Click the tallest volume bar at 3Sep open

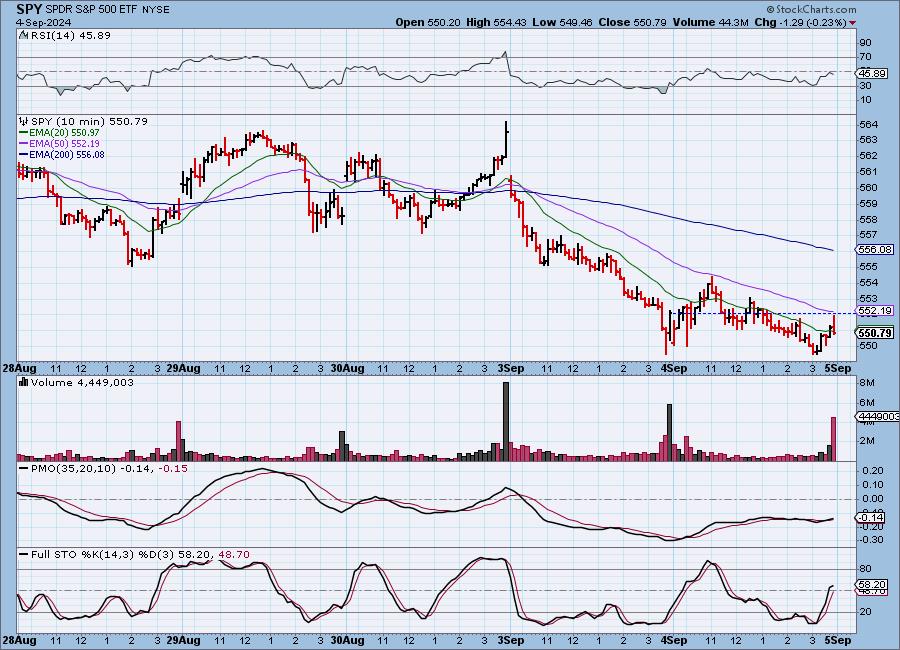pos(506,421)
